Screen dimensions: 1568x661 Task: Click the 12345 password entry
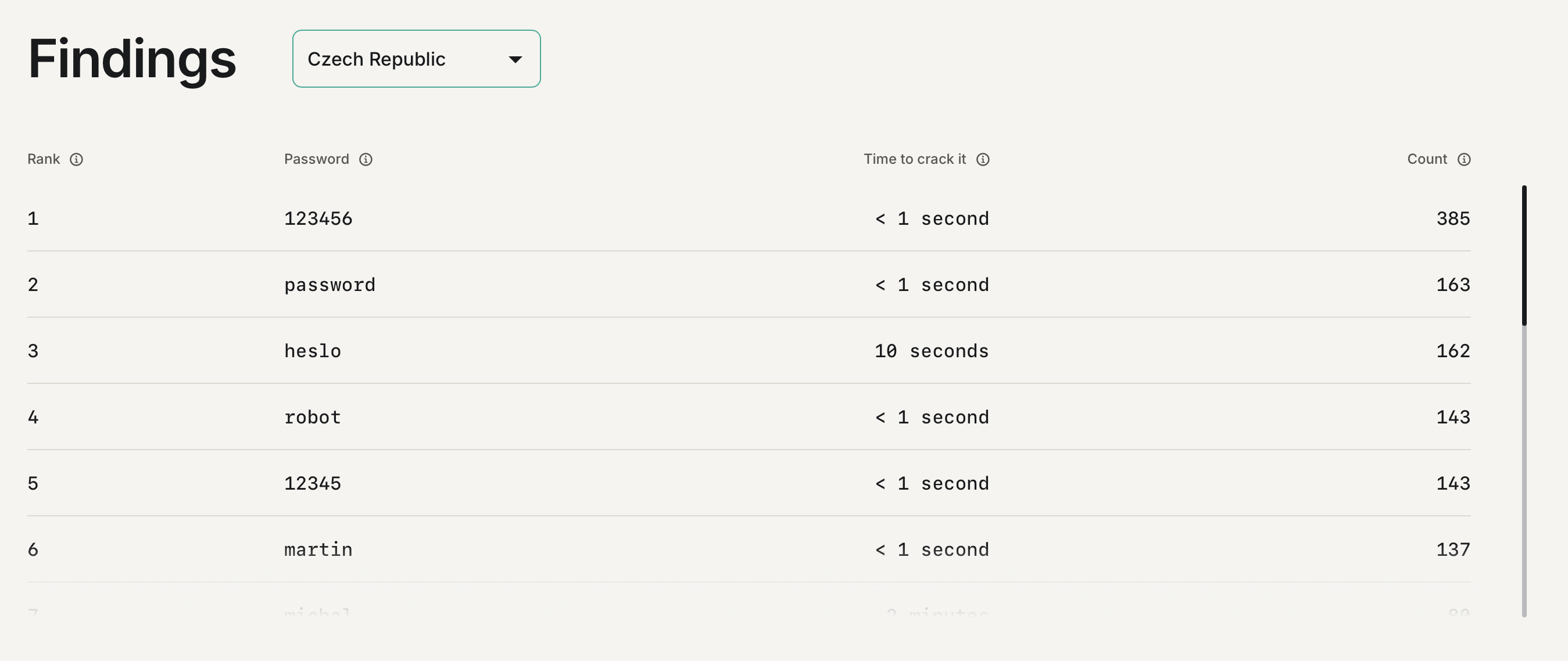[x=313, y=484]
